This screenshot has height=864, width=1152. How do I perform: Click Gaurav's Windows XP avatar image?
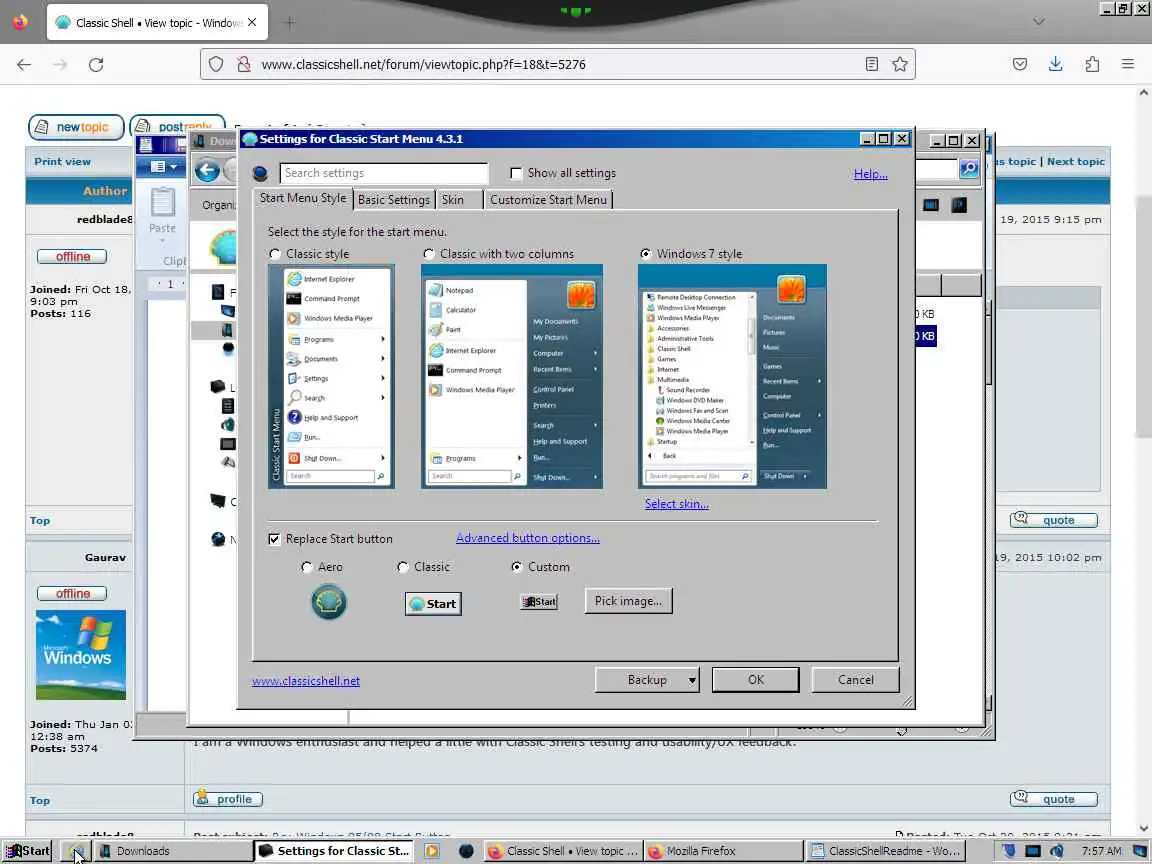click(x=81, y=655)
